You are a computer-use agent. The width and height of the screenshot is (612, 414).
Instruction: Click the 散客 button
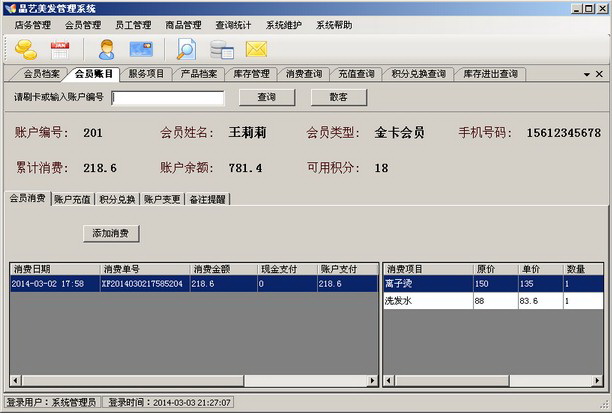coord(339,97)
